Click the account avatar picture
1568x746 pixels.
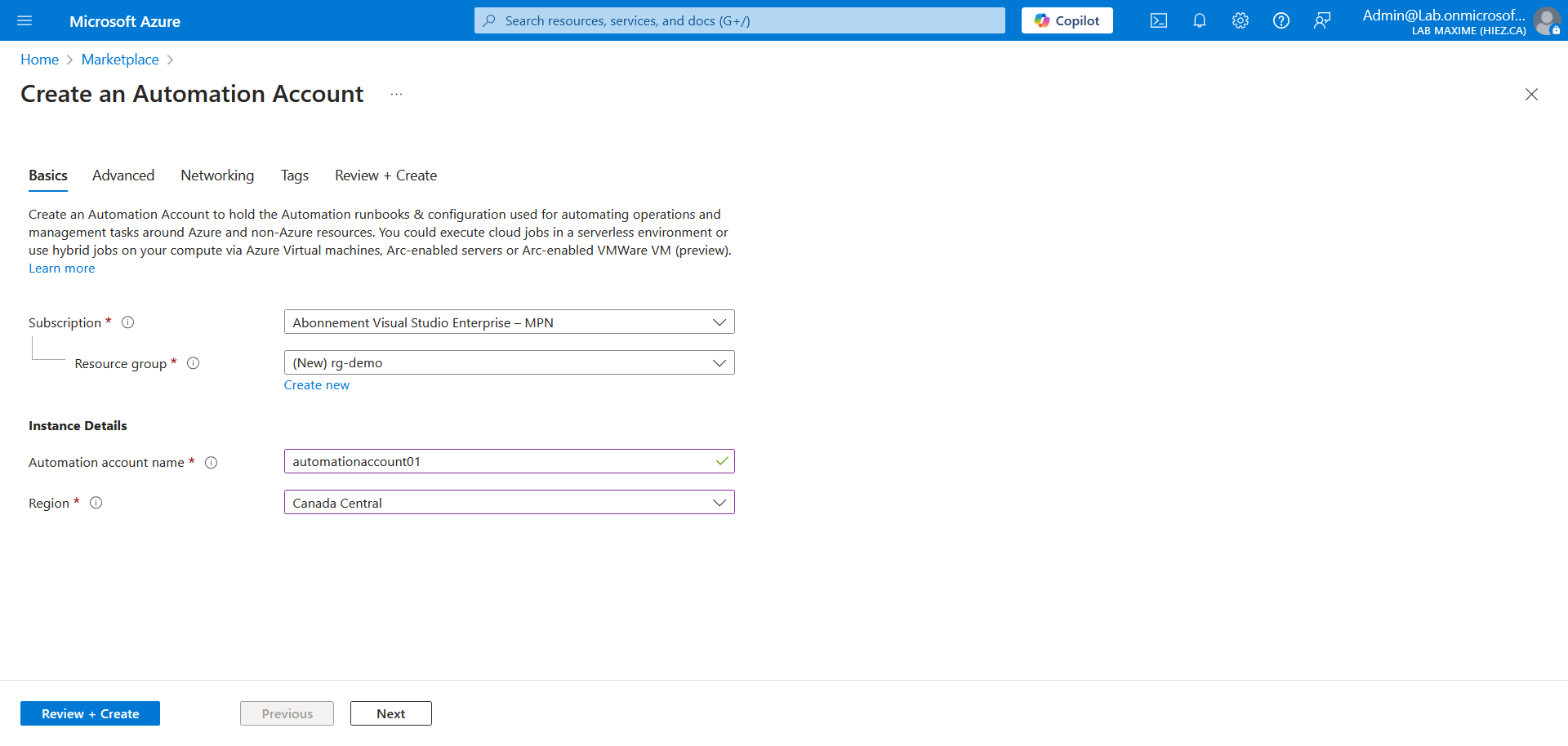(1546, 20)
